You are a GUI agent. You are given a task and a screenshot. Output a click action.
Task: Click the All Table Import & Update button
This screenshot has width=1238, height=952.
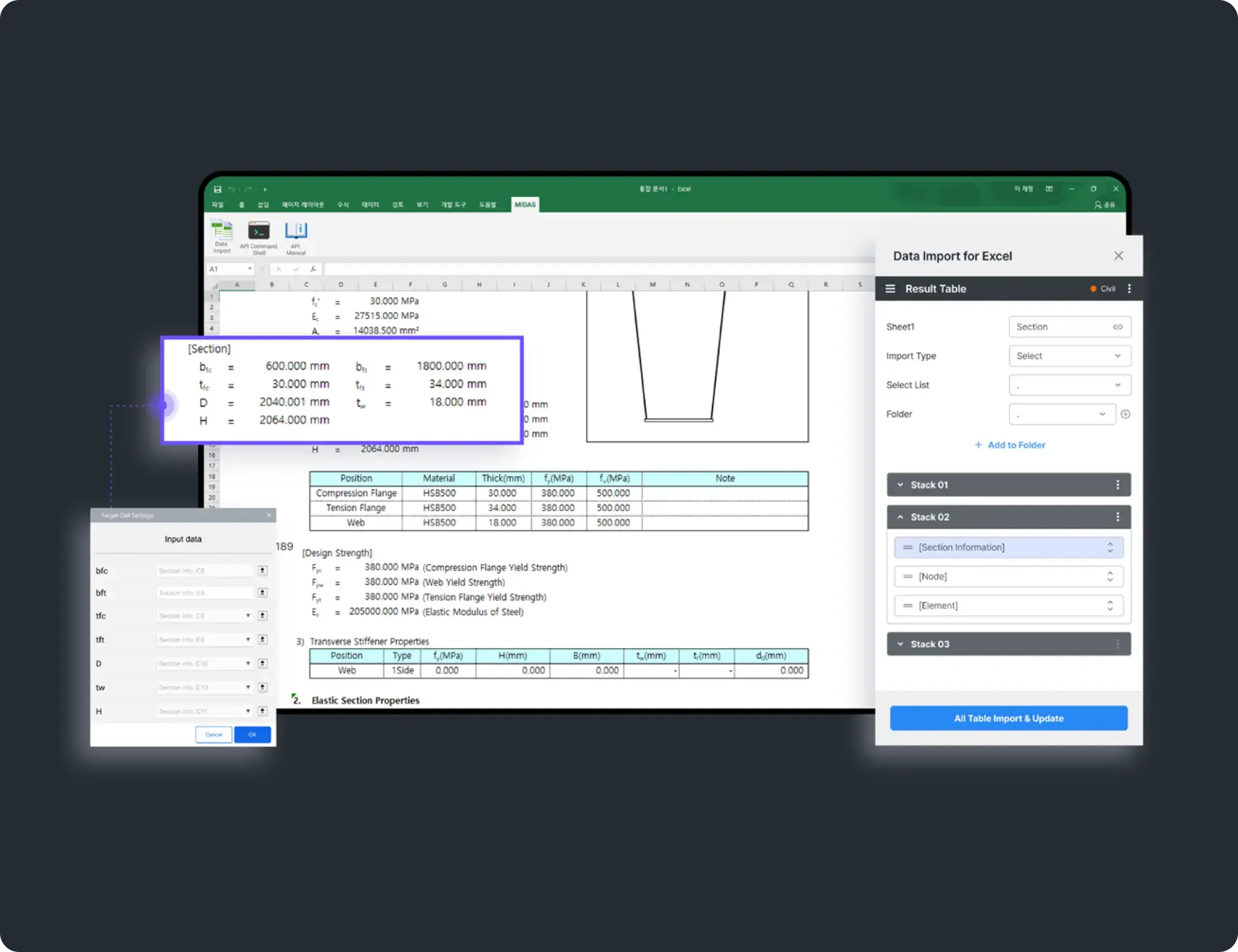[1008, 718]
